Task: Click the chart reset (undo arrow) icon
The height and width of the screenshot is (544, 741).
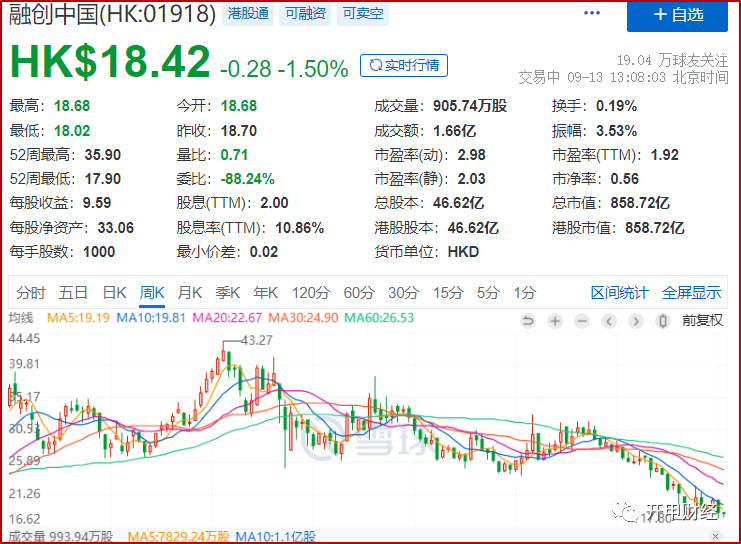Action: (x=528, y=321)
